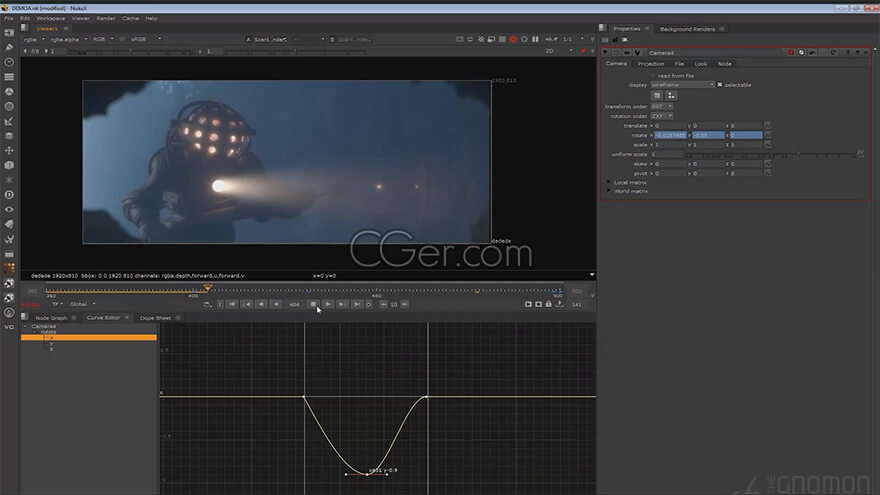The height and width of the screenshot is (495, 880).
Task: Open the Deep nodes toolbar menu
Action: (9, 195)
